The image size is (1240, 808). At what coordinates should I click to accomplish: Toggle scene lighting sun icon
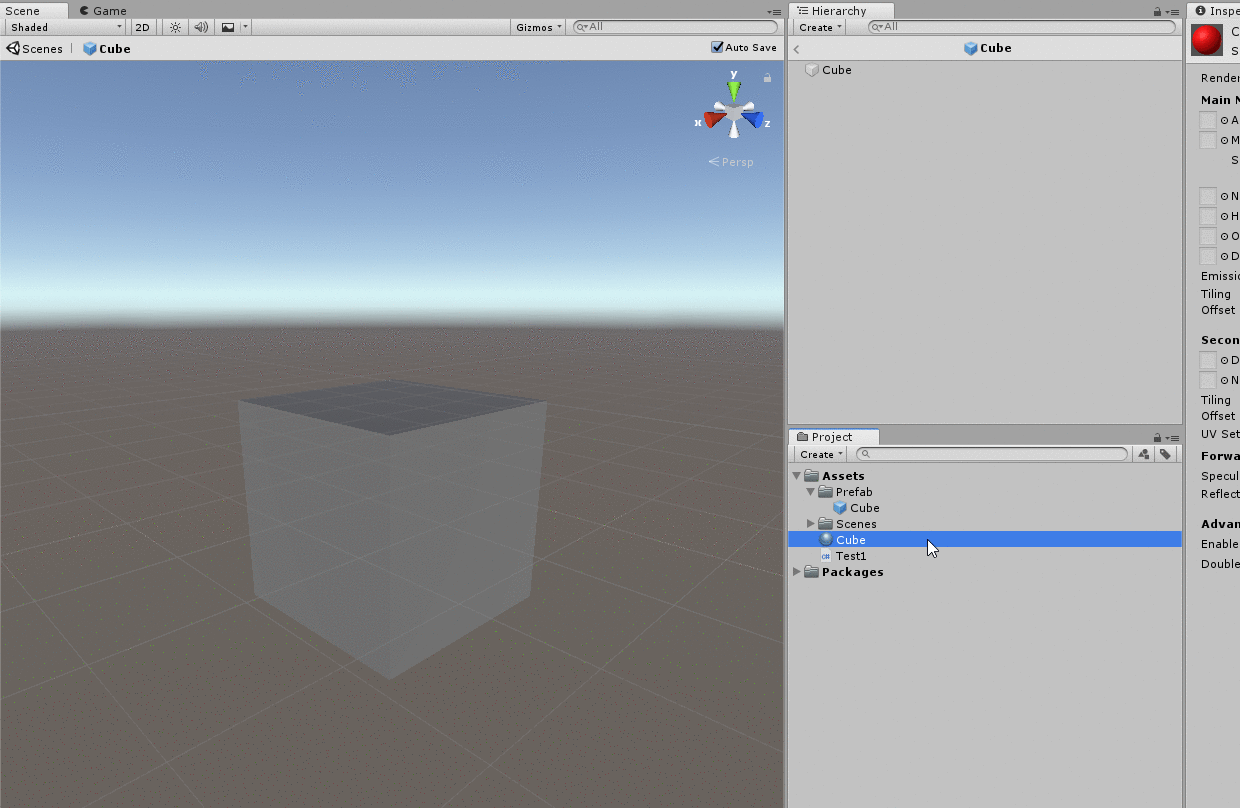[x=175, y=27]
